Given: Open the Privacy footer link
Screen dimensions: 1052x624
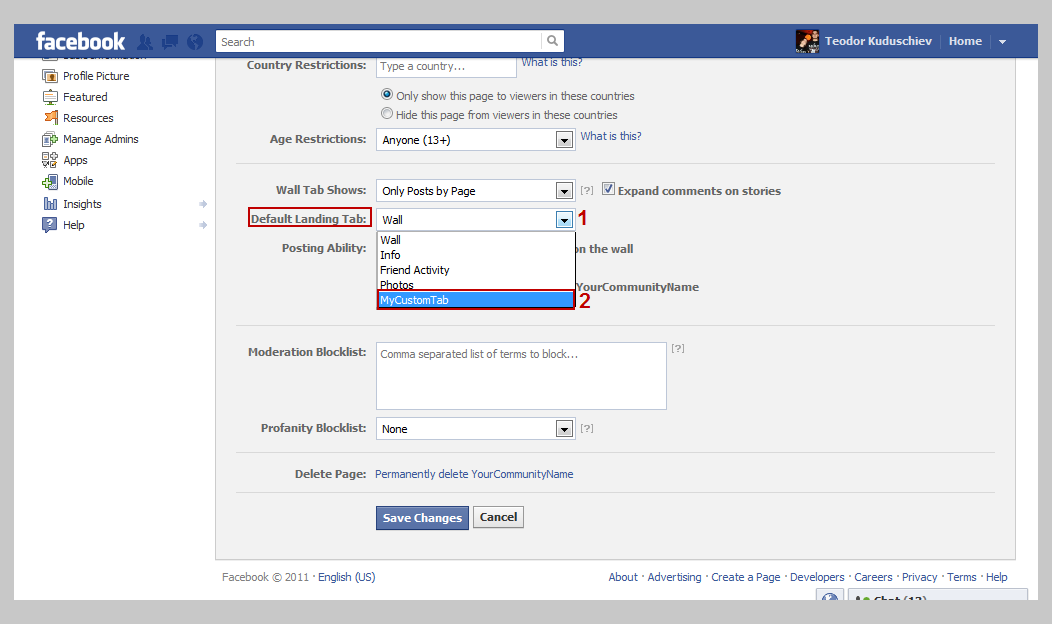Looking at the screenshot, I should [919, 577].
